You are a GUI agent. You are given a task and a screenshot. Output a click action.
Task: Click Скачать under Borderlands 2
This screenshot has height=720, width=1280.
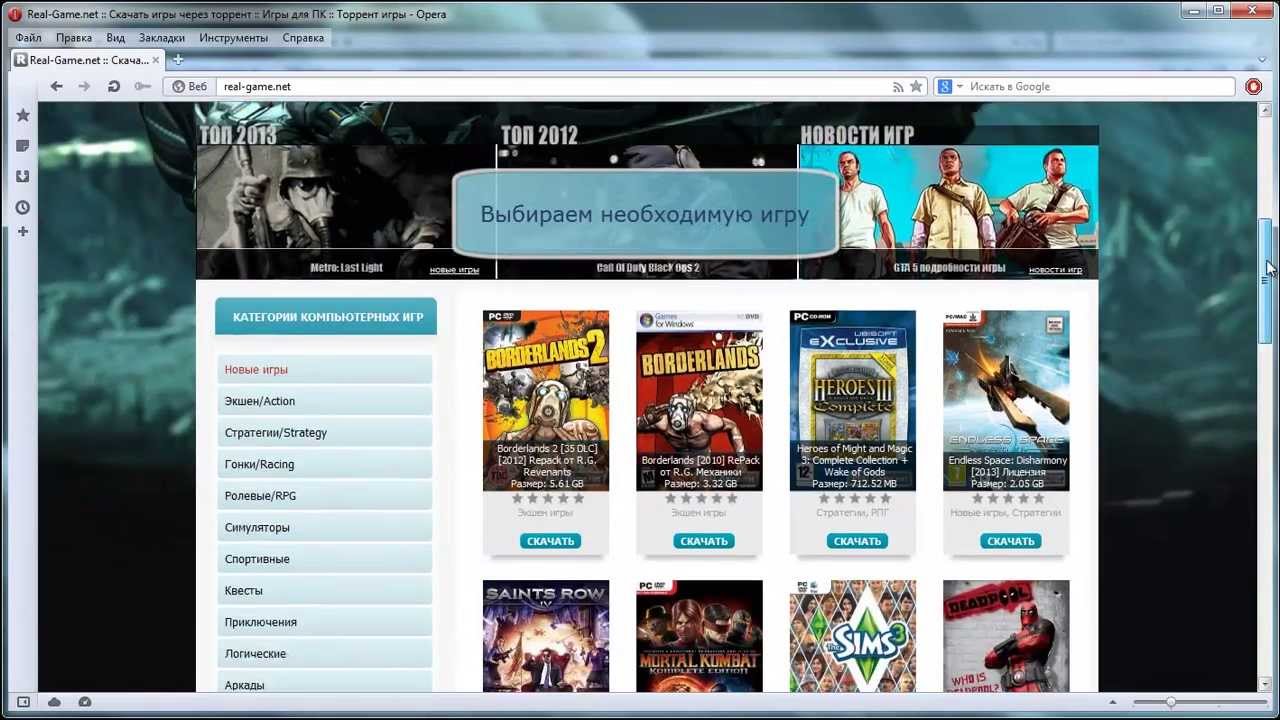pyautogui.click(x=550, y=541)
